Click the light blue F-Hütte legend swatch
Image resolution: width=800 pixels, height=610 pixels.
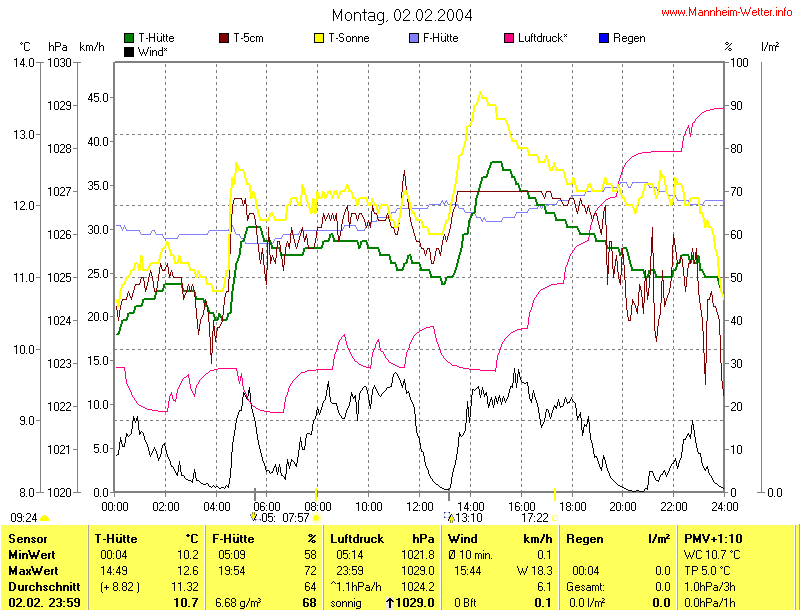tap(415, 38)
